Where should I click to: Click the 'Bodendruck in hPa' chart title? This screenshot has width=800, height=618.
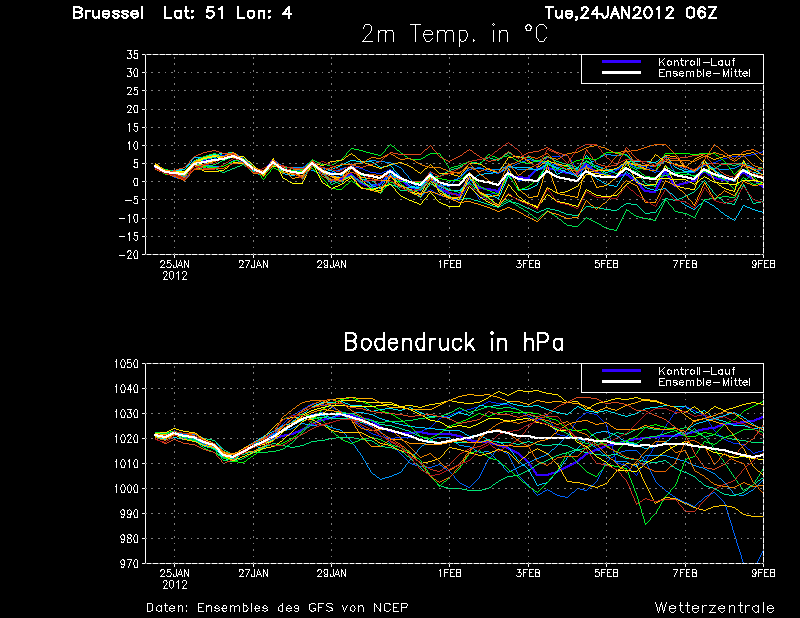point(454,342)
